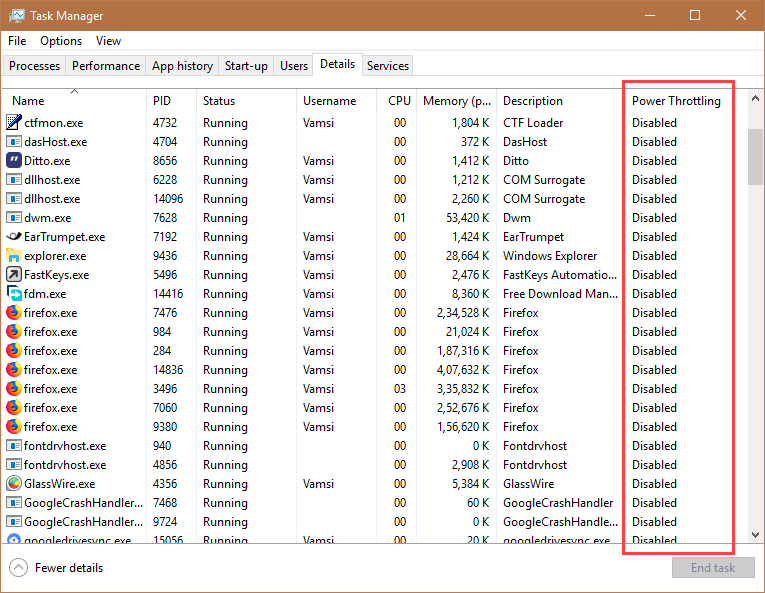The width and height of the screenshot is (765, 593).
Task: Click the explorer.exe folder icon
Action: 14,256
